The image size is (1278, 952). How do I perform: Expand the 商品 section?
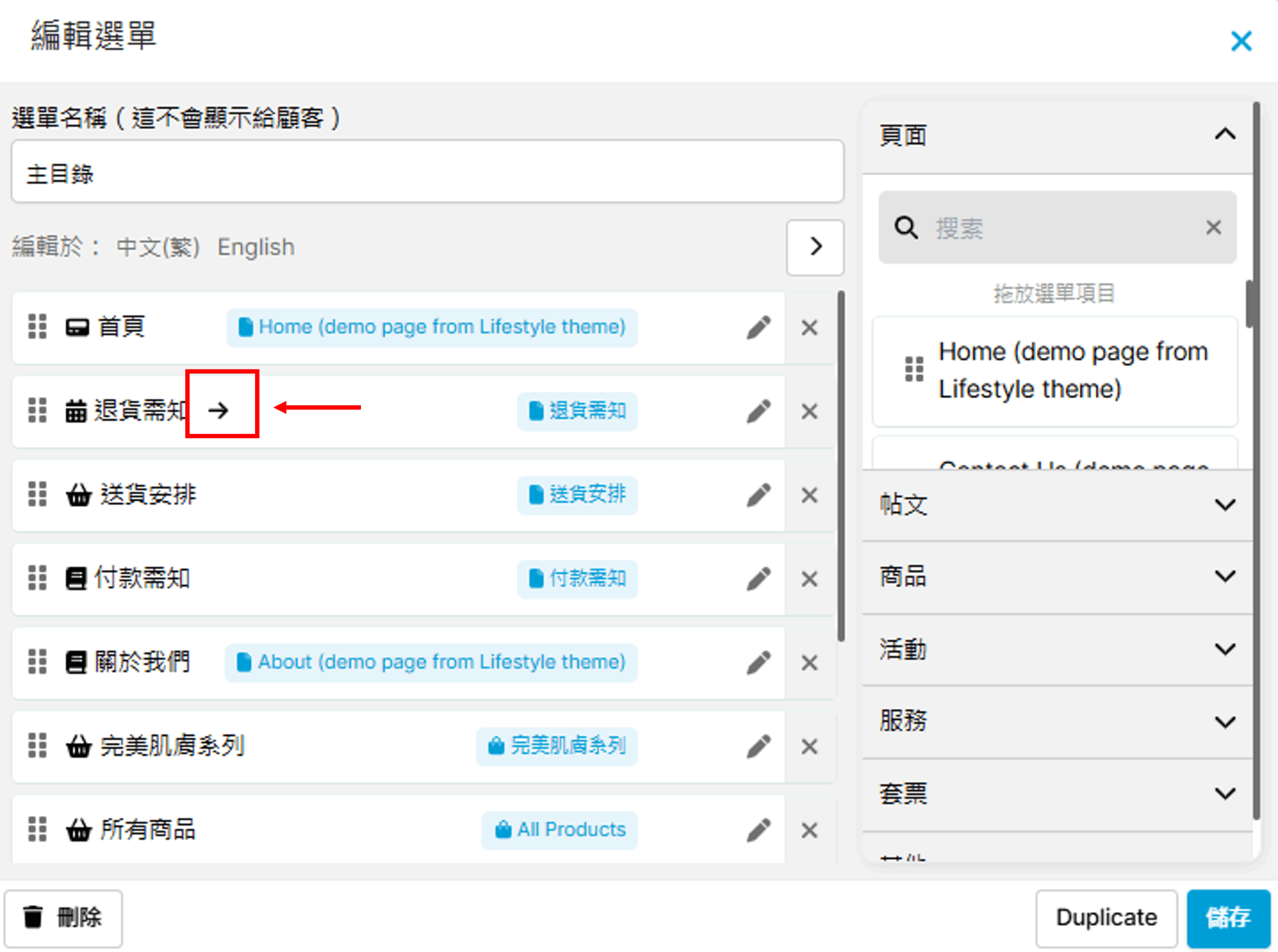tap(1225, 576)
